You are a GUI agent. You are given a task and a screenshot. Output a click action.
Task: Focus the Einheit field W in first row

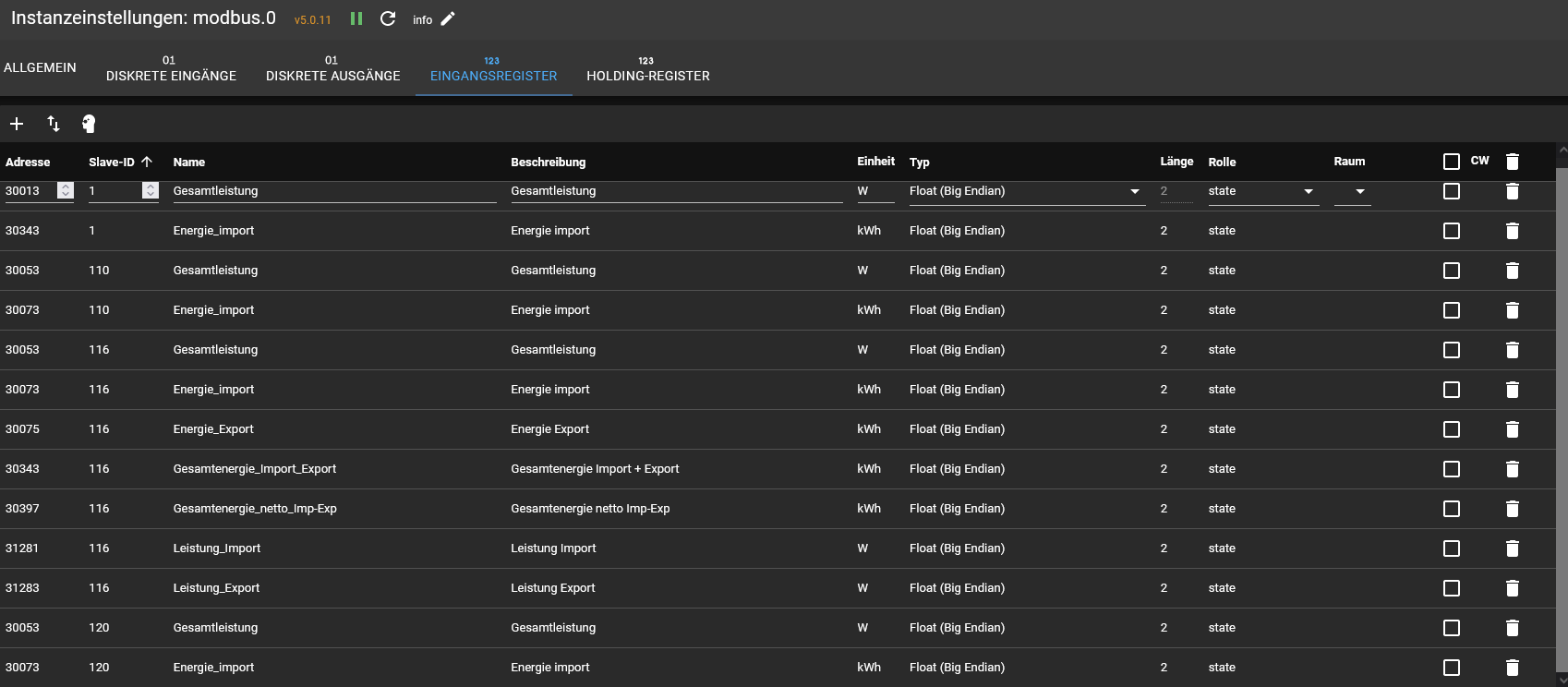pyautogui.click(x=875, y=191)
